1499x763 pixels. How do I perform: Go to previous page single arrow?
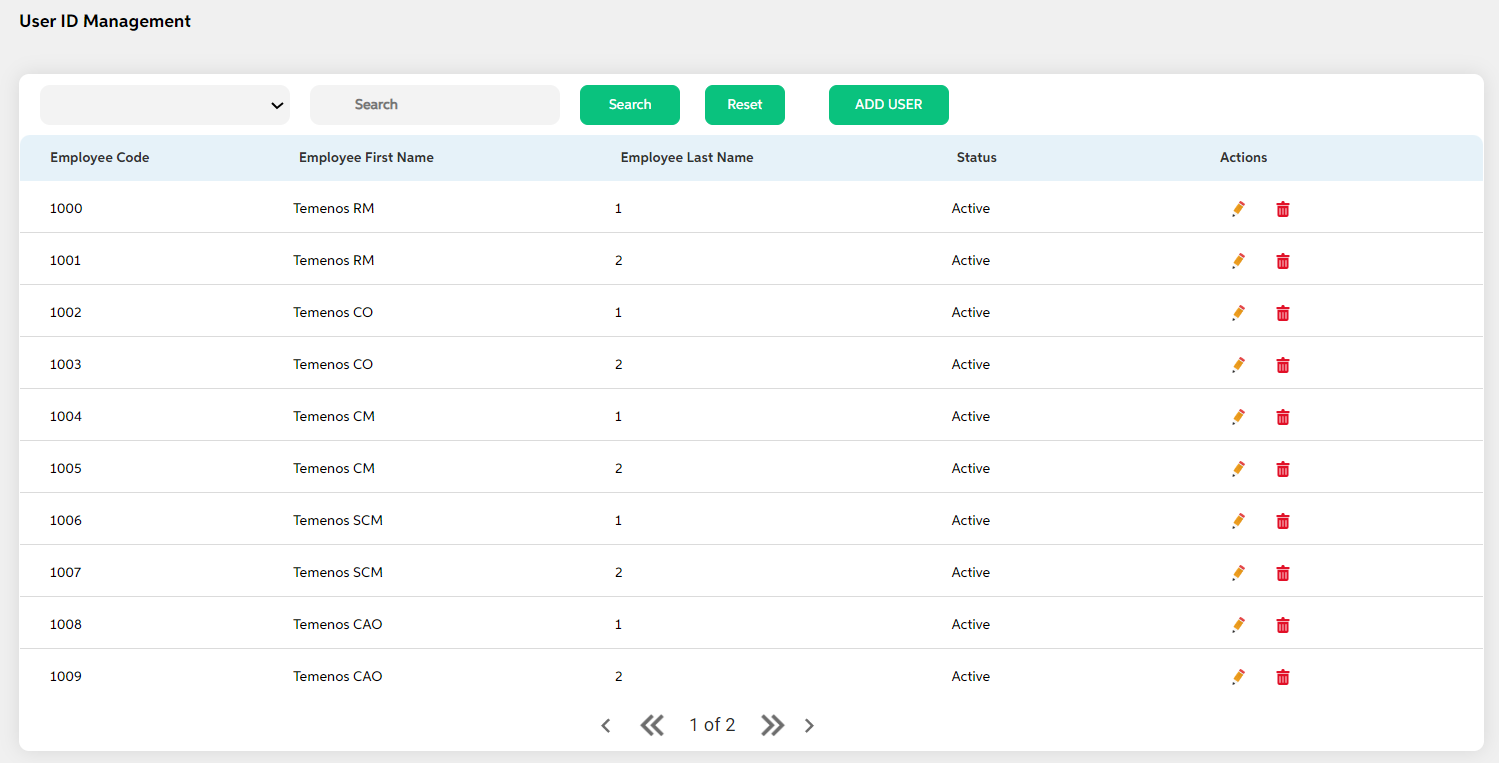pos(605,726)
